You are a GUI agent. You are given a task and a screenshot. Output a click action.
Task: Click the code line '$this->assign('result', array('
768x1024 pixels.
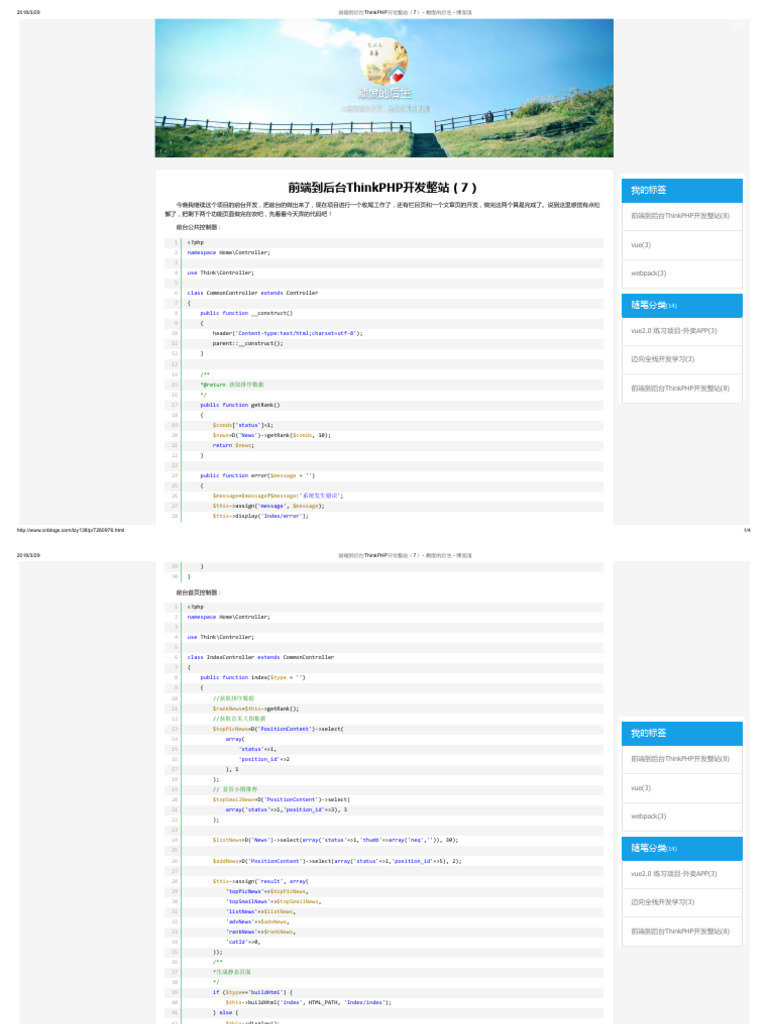pos(260,881)
